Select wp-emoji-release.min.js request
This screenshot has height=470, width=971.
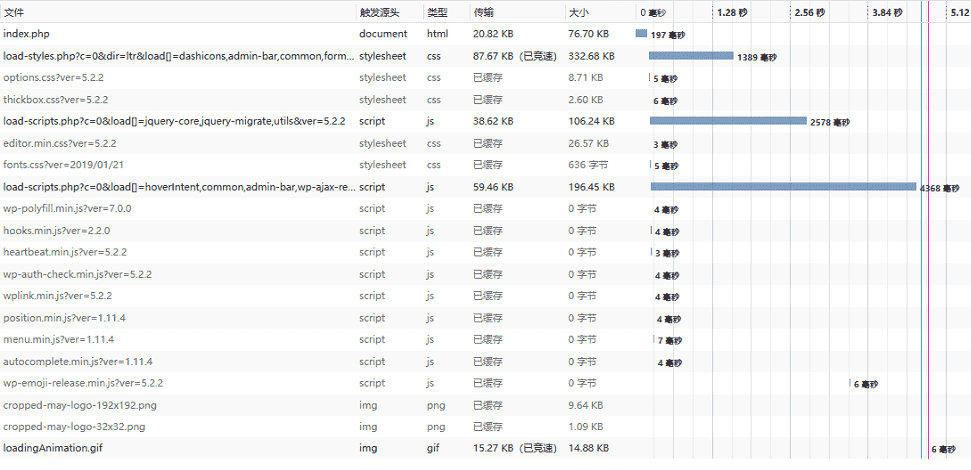pyautogui.click(x=486, y=383)
